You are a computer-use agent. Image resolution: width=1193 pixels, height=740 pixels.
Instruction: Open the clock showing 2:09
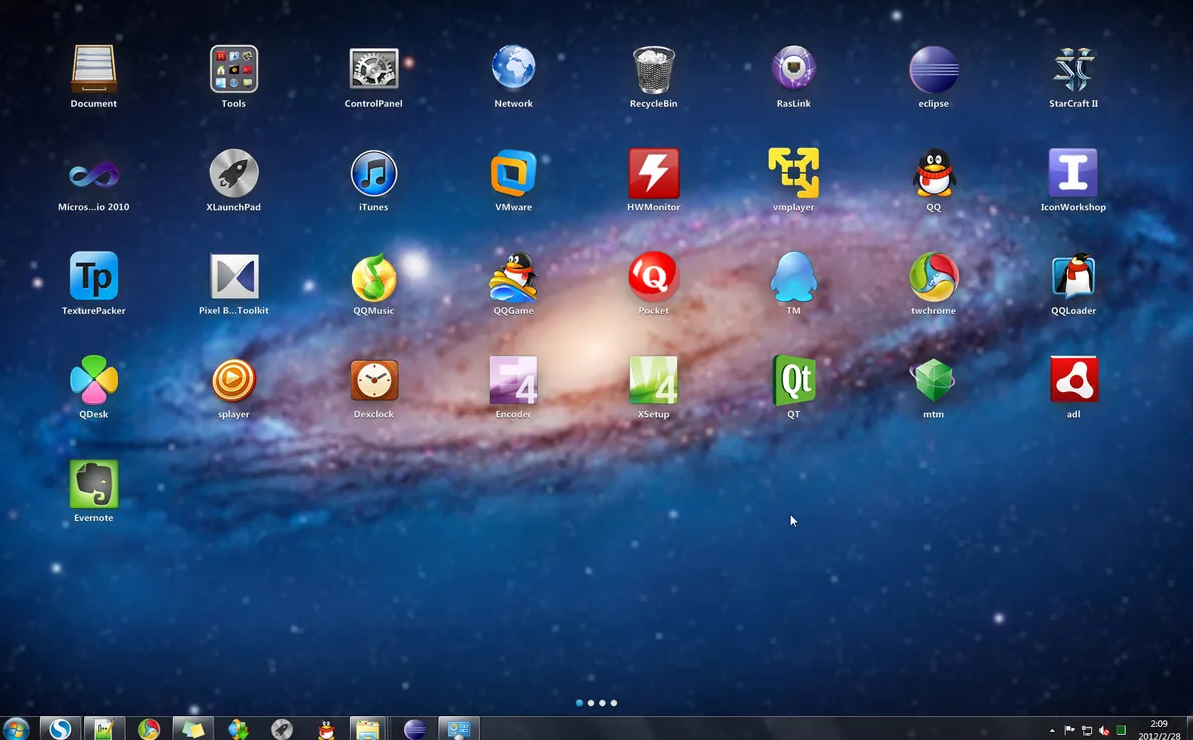pos(1159,729)
